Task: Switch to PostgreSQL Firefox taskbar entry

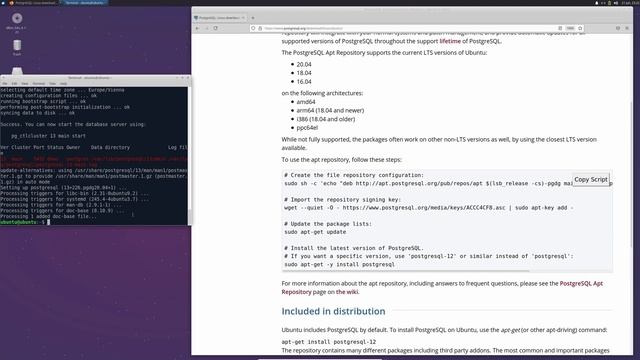Action: pos(34,3)
